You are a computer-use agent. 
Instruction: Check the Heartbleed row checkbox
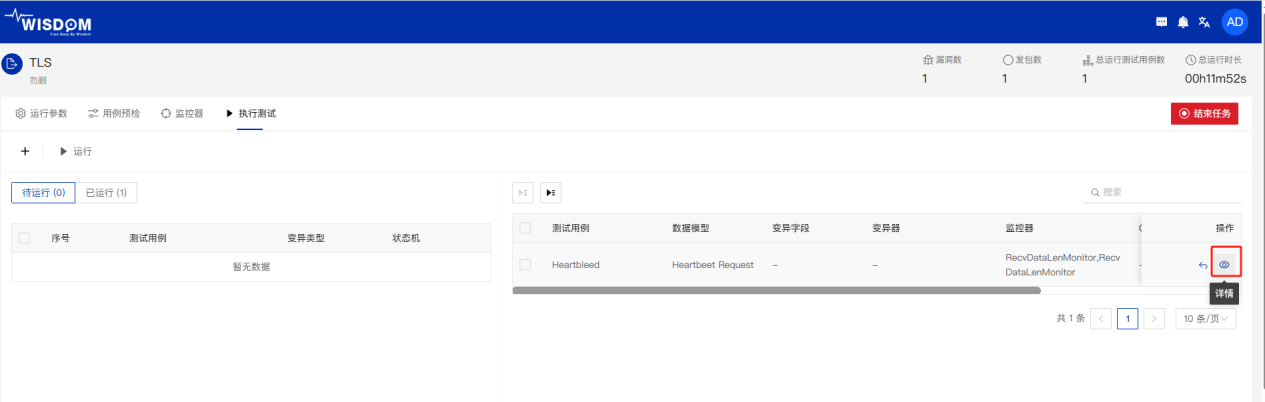click(x=526, y=265)
